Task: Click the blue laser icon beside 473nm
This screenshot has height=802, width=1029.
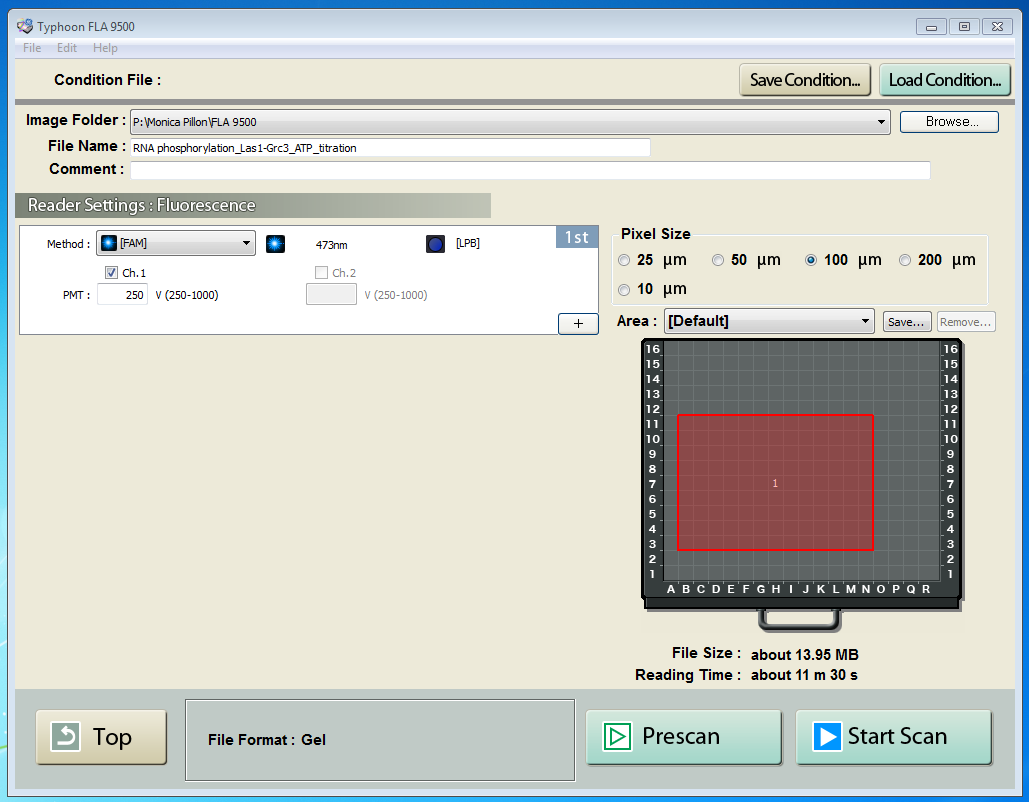Action: tap(276, 244)
